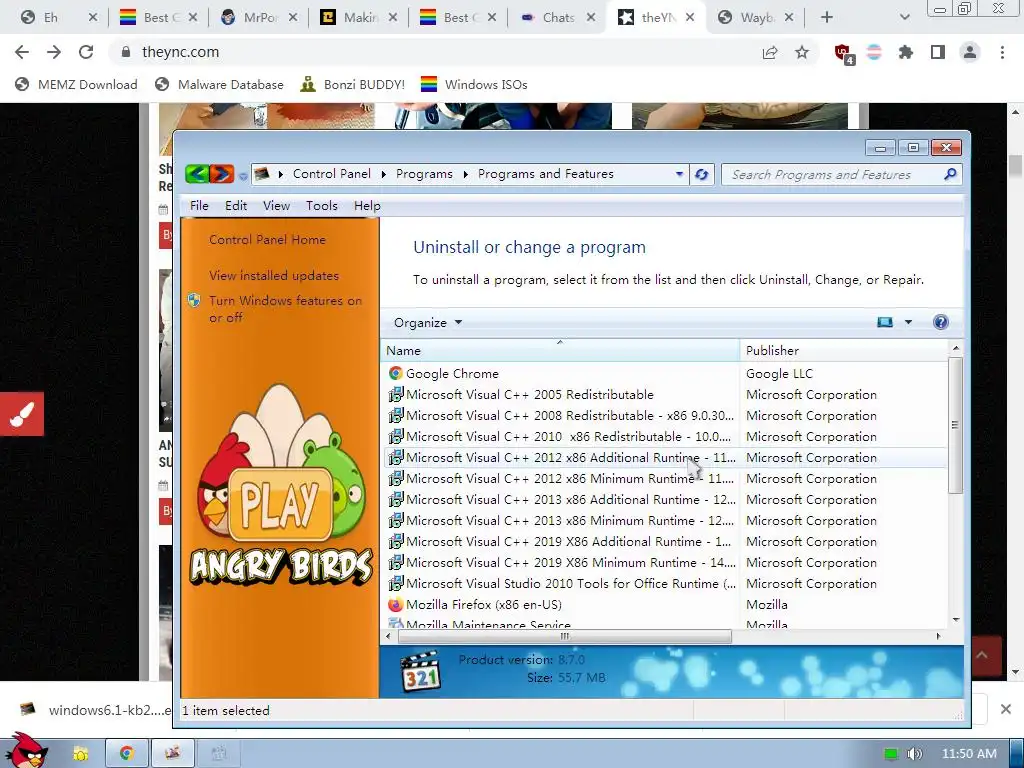Open windows6.1-kb2 downloaded file item
Viewport: 1024px width, 768px height.
95,710
